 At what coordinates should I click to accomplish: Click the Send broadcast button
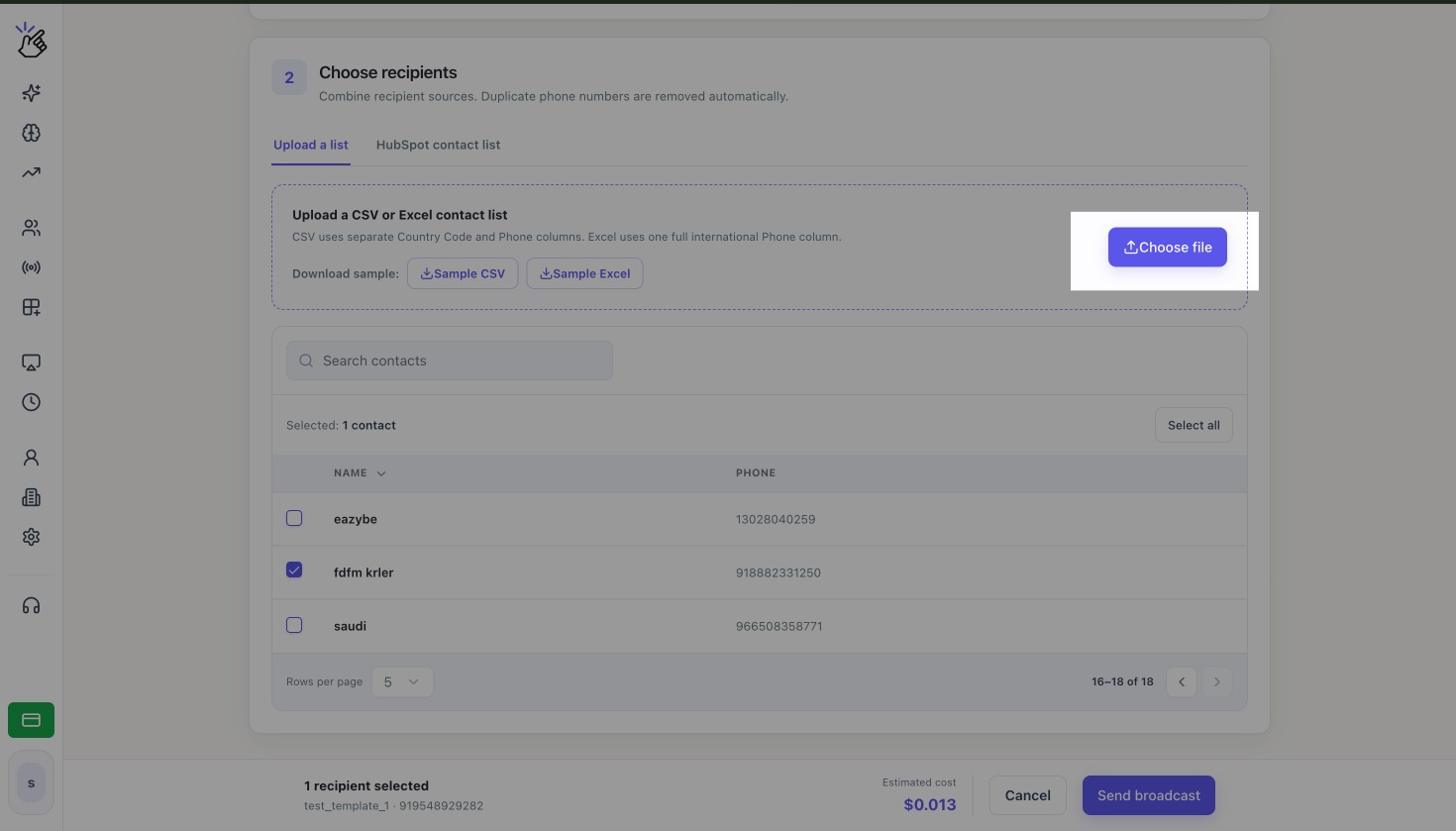click(1149, 795)
